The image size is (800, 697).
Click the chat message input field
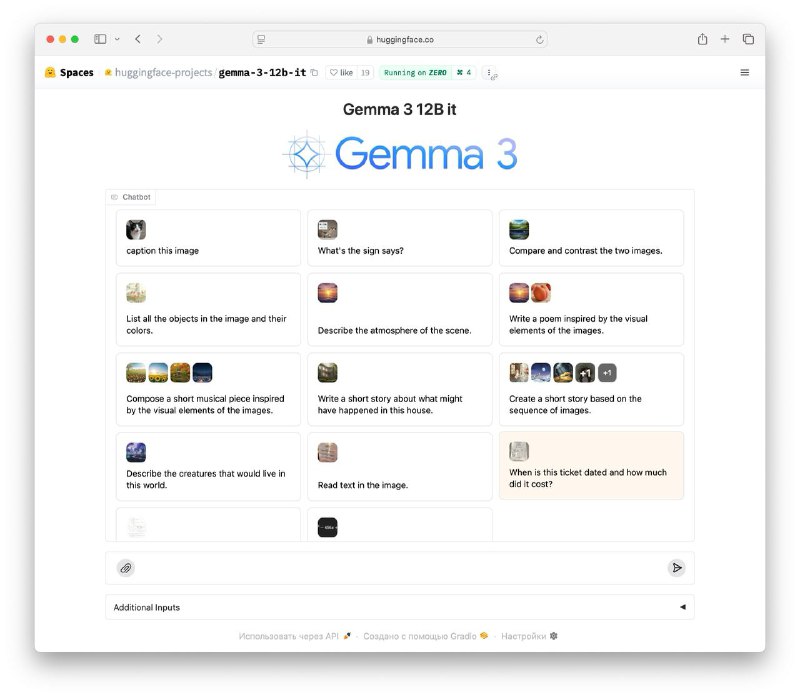[401, 568]
